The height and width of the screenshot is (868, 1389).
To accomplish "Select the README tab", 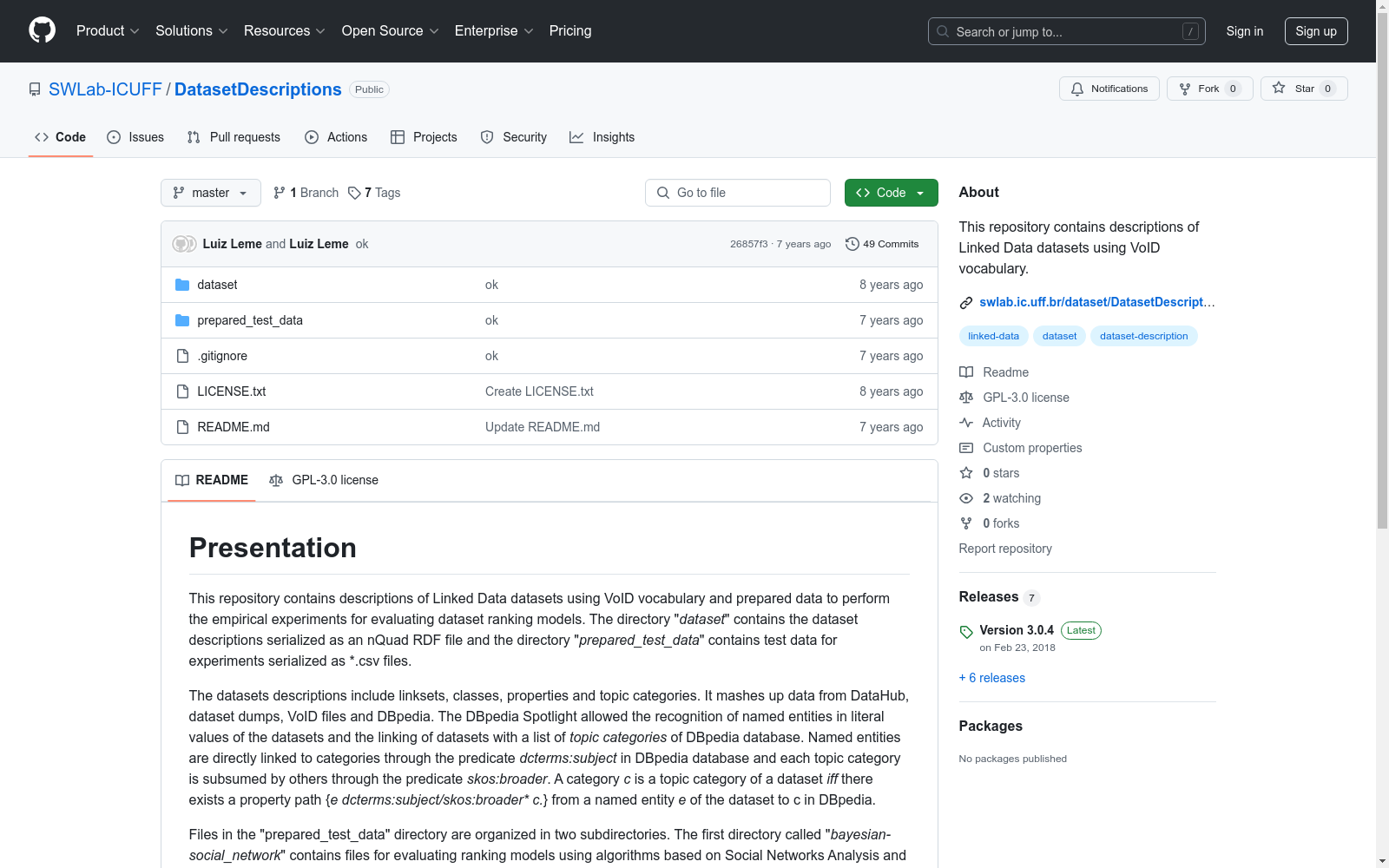I will click(x=212, y=480).
